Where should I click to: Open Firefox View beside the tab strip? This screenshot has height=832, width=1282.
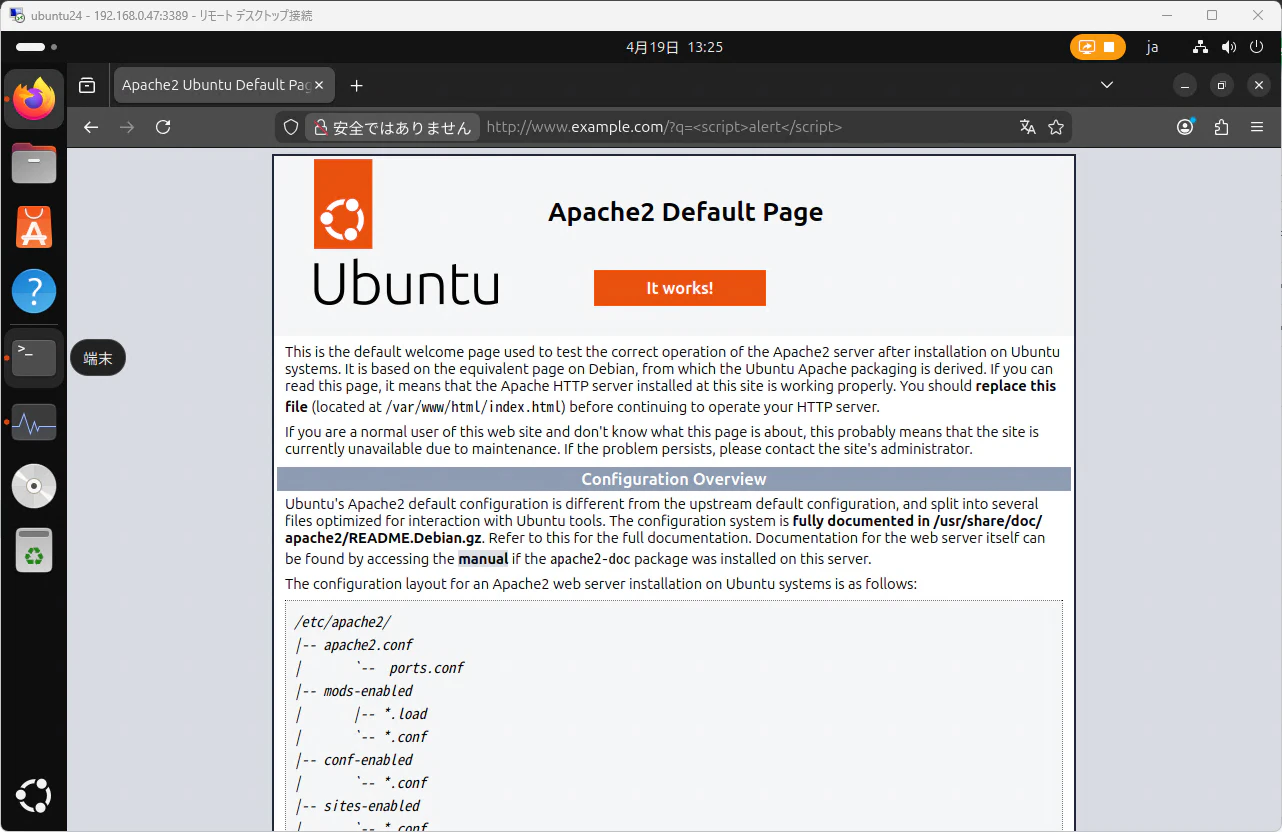pyautogui.click(x=87, y=85)
